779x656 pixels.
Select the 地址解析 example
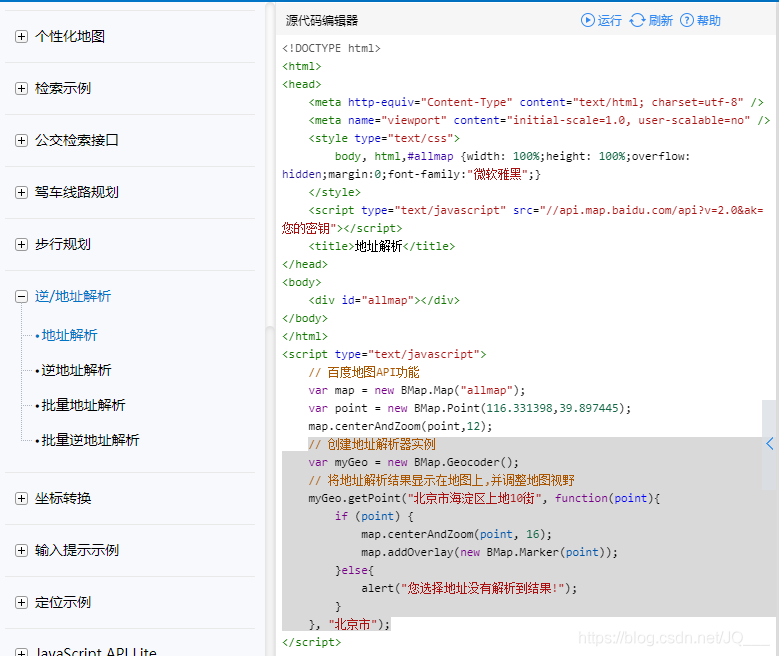click(70, 335)
